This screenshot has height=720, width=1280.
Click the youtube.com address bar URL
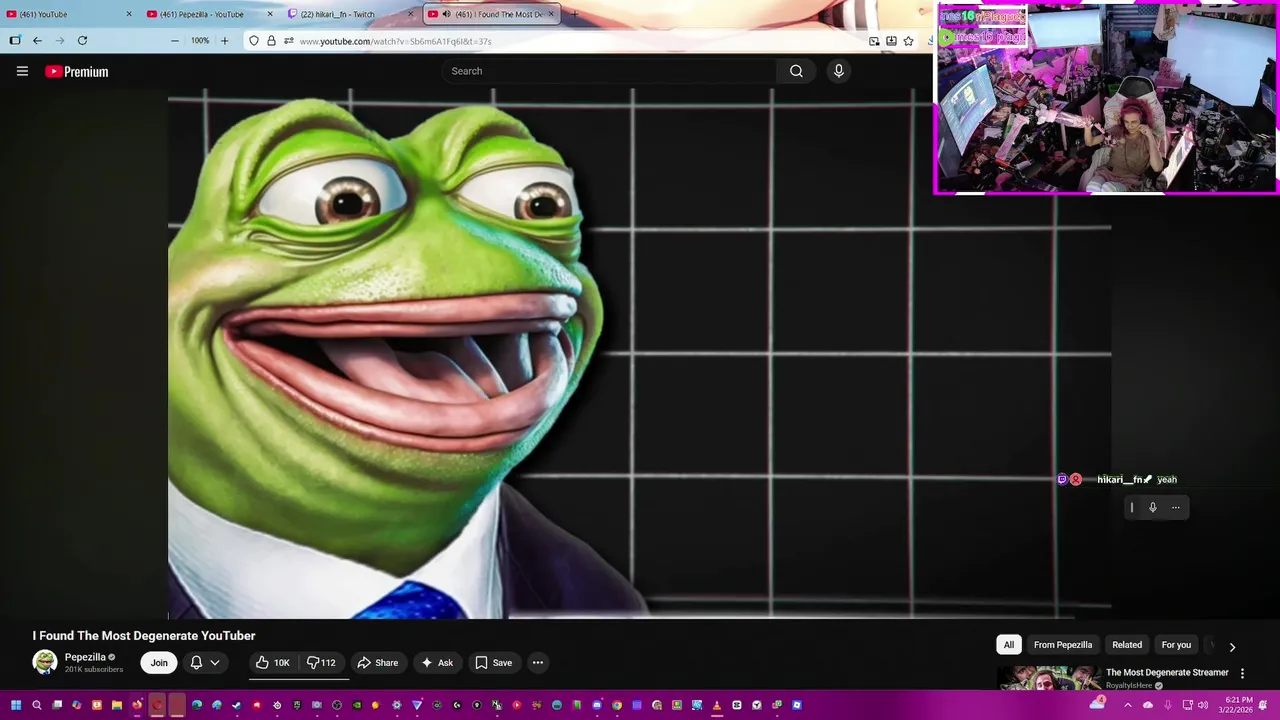[395, 41]
